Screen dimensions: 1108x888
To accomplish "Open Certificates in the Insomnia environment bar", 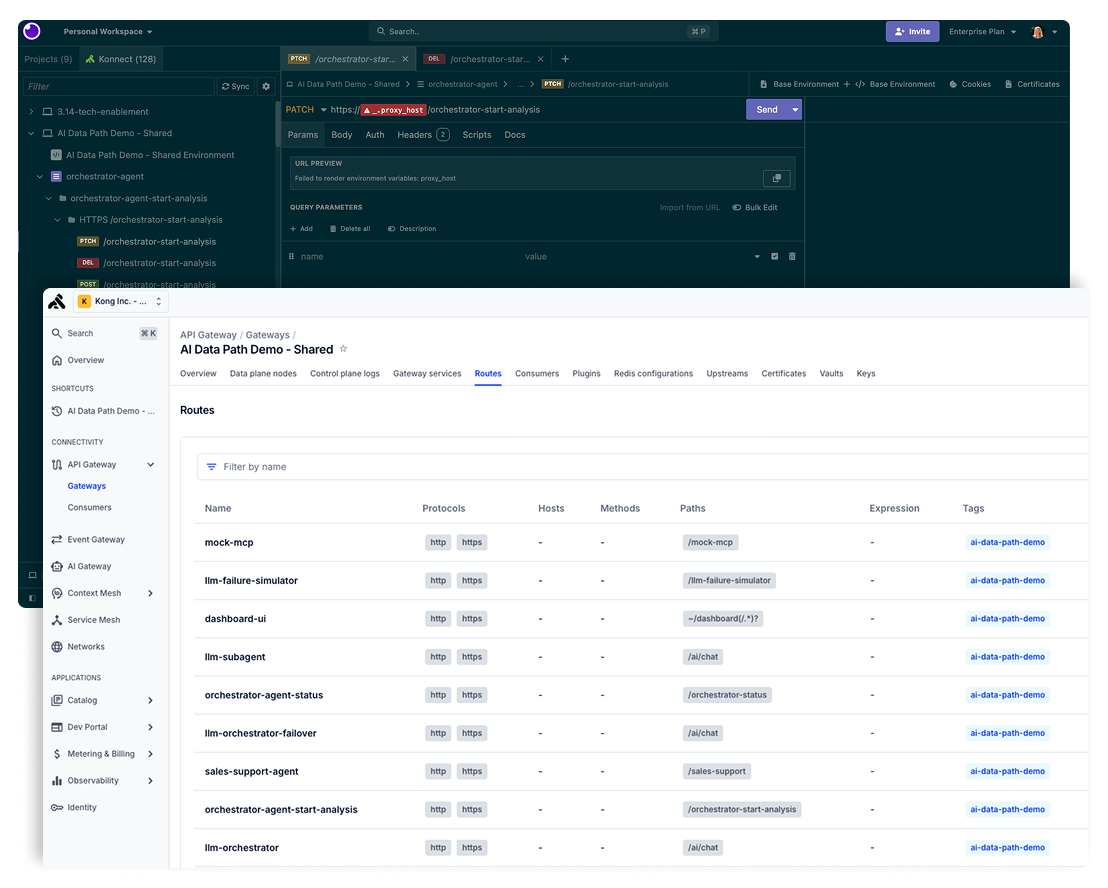I will tap(1032, 84).
